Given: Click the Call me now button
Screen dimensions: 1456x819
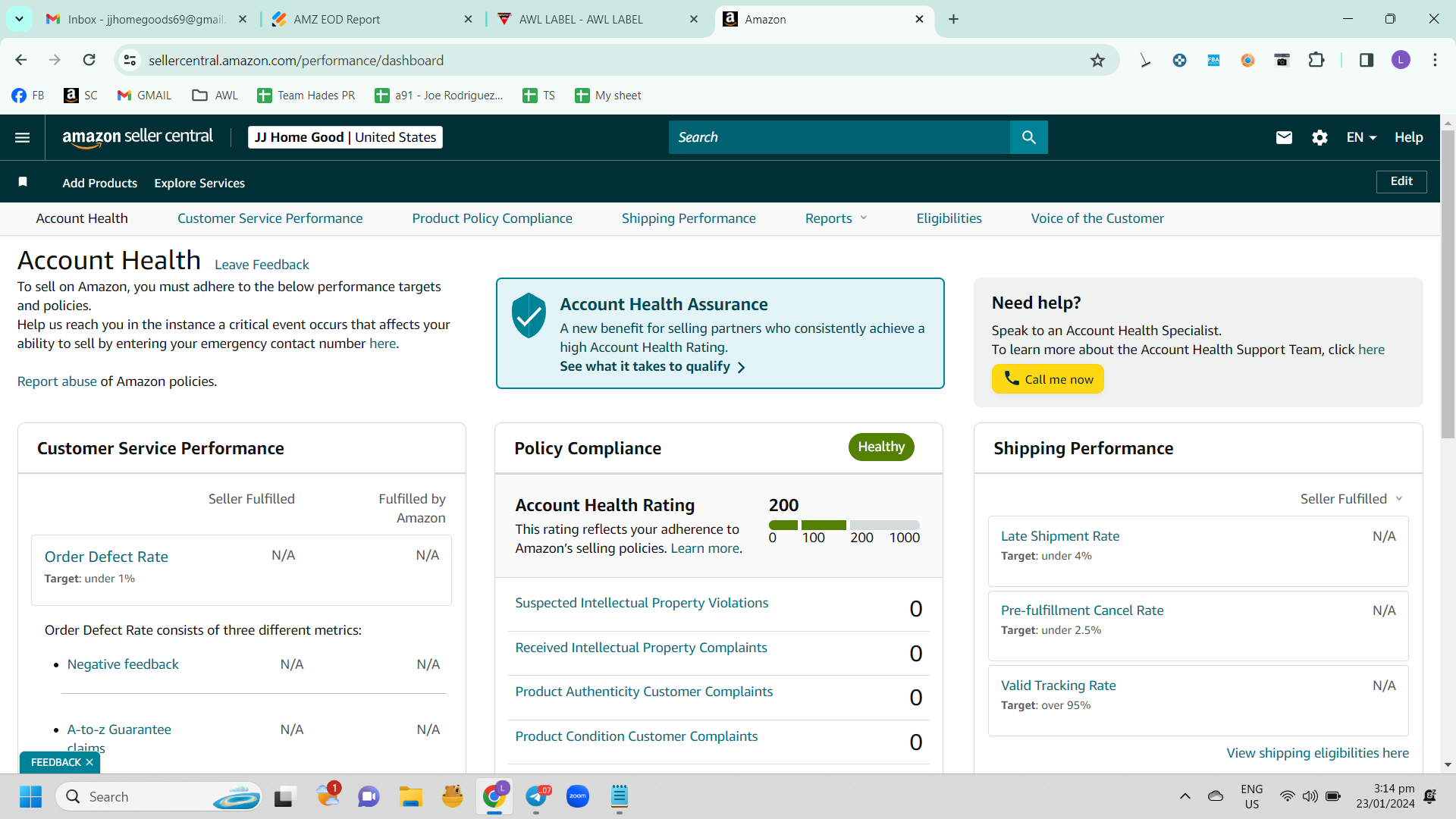Looking at the screenshot, I should coord(1047,379).
